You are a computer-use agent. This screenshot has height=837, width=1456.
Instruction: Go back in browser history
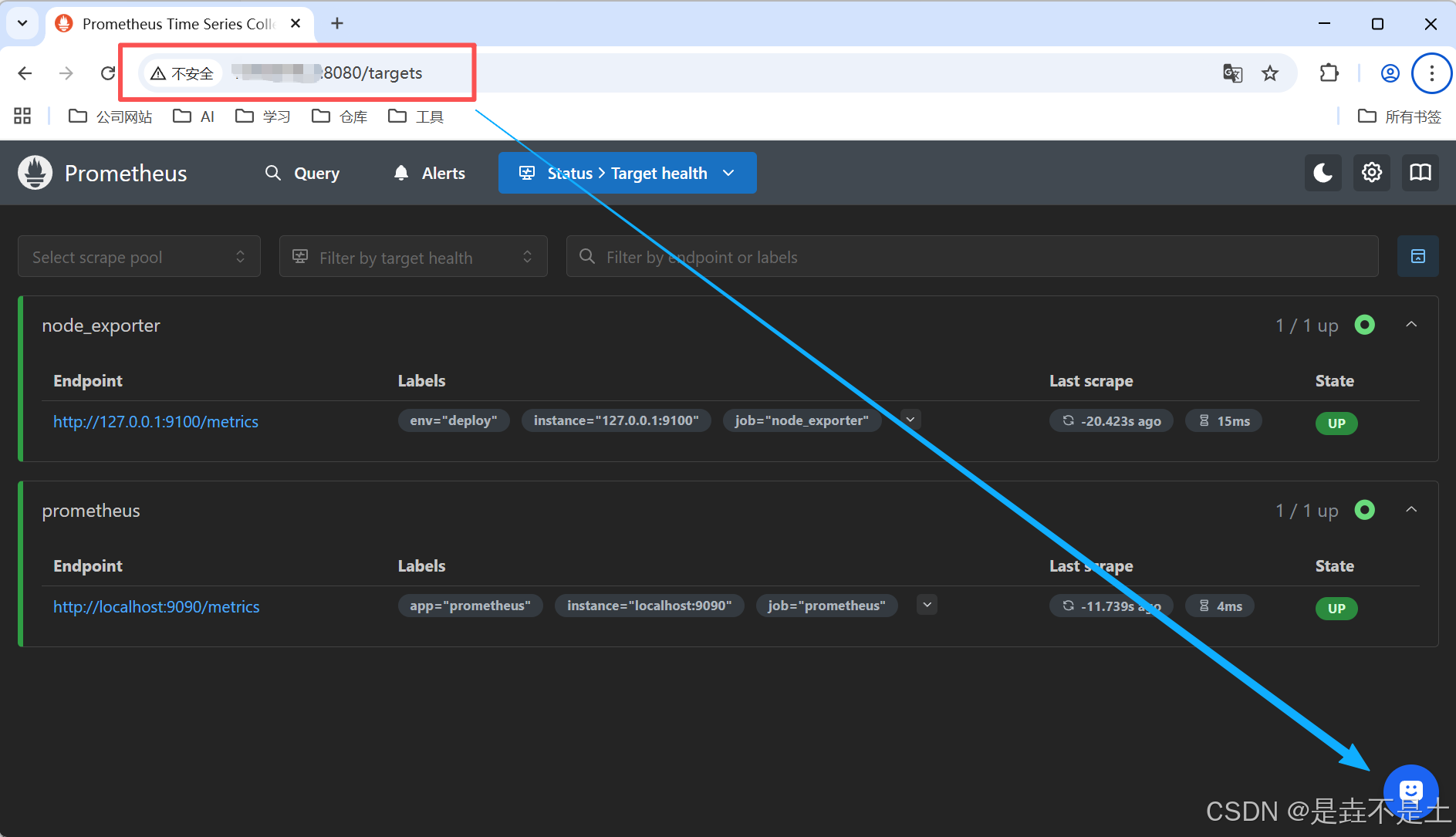[x=25, y=73]
